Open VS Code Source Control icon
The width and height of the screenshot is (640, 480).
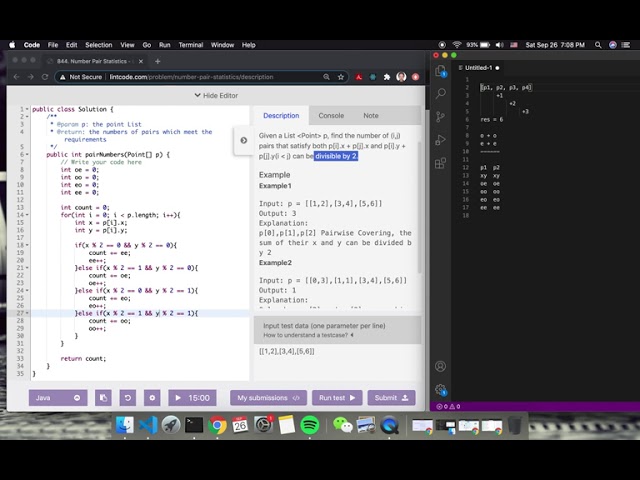(440, 117)
